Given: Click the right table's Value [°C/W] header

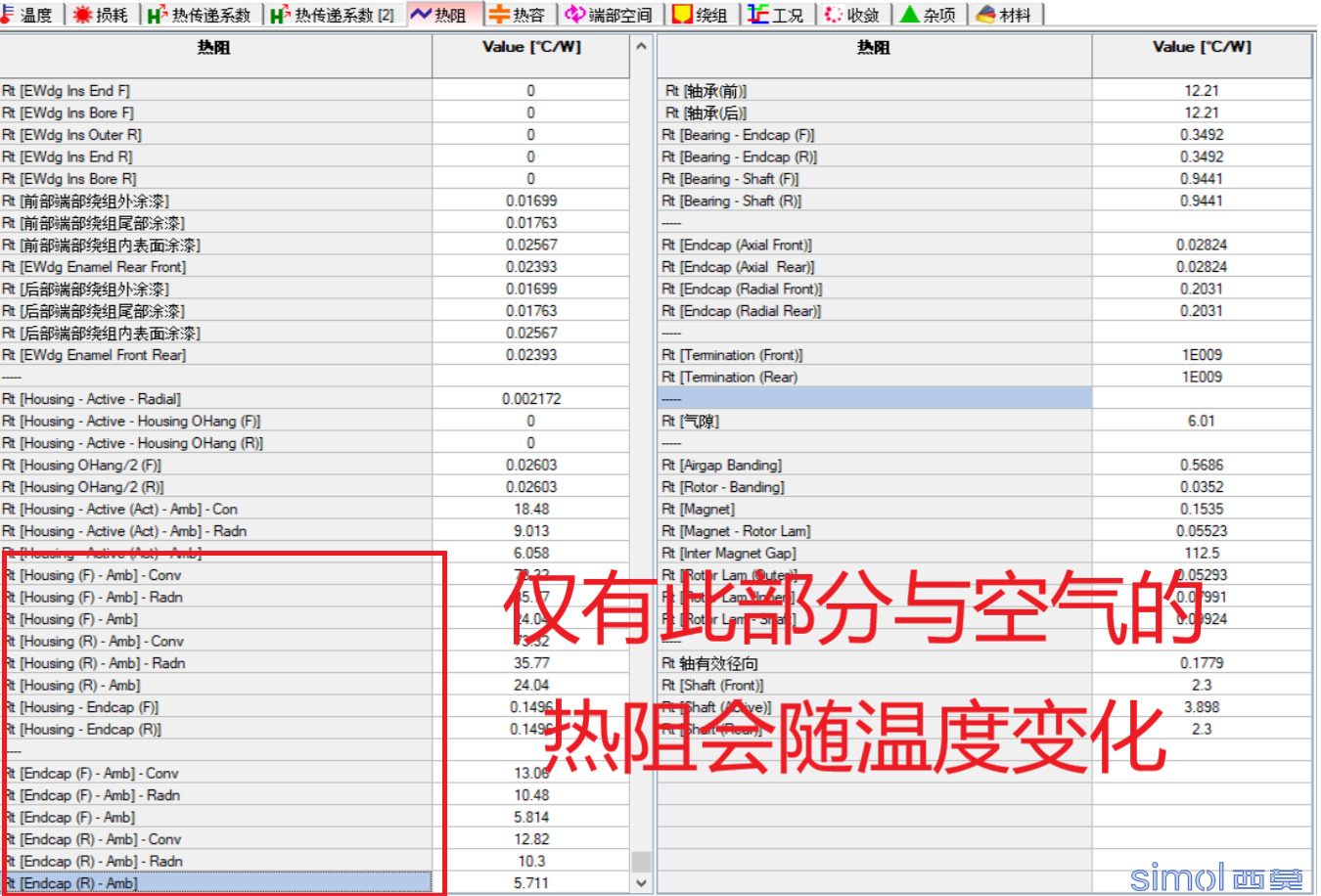Looking at the screenshot, I should click(x=1202, y=56).
